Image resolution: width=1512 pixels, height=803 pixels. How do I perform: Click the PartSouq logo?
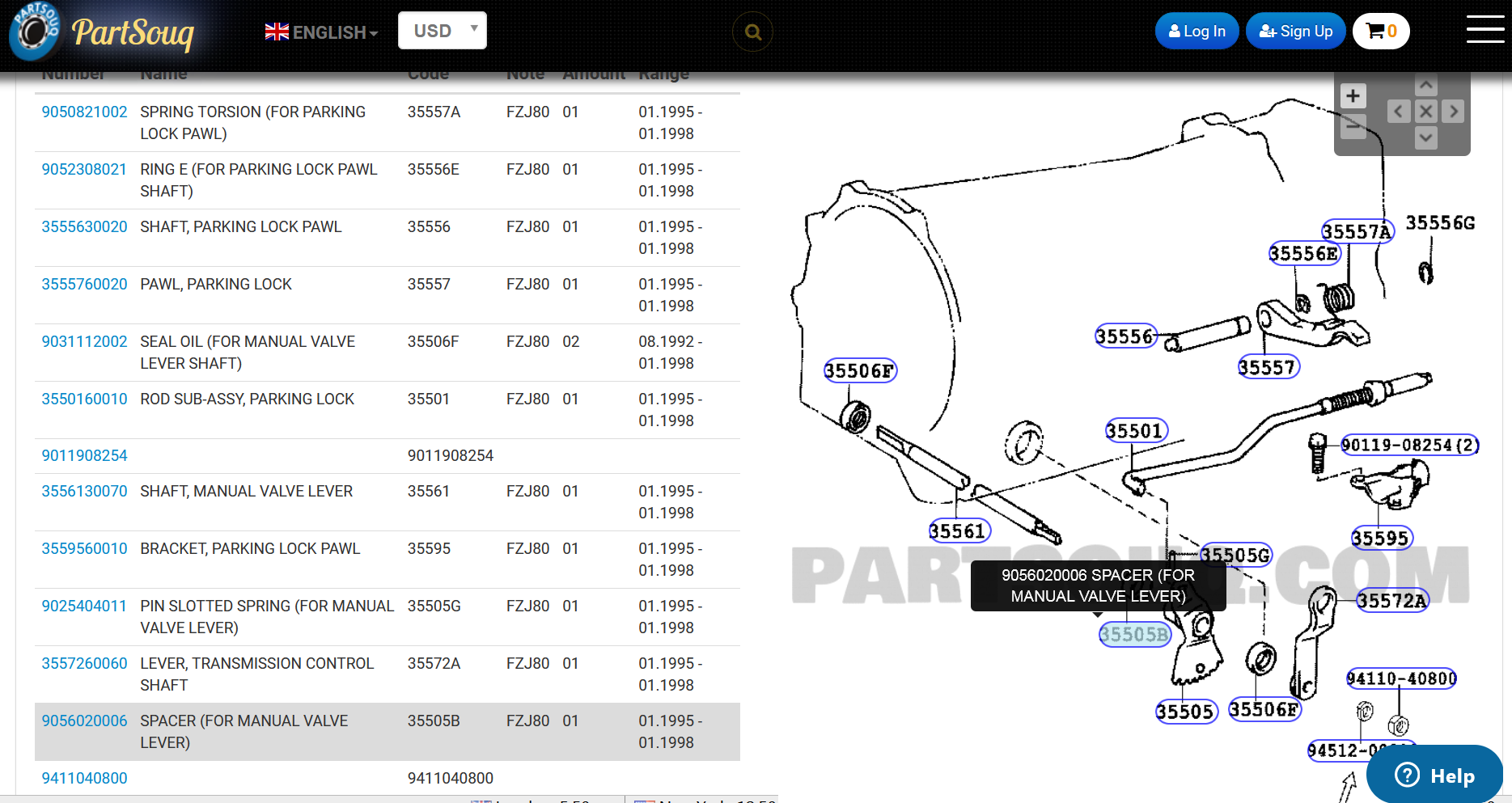tap(102, 32)
